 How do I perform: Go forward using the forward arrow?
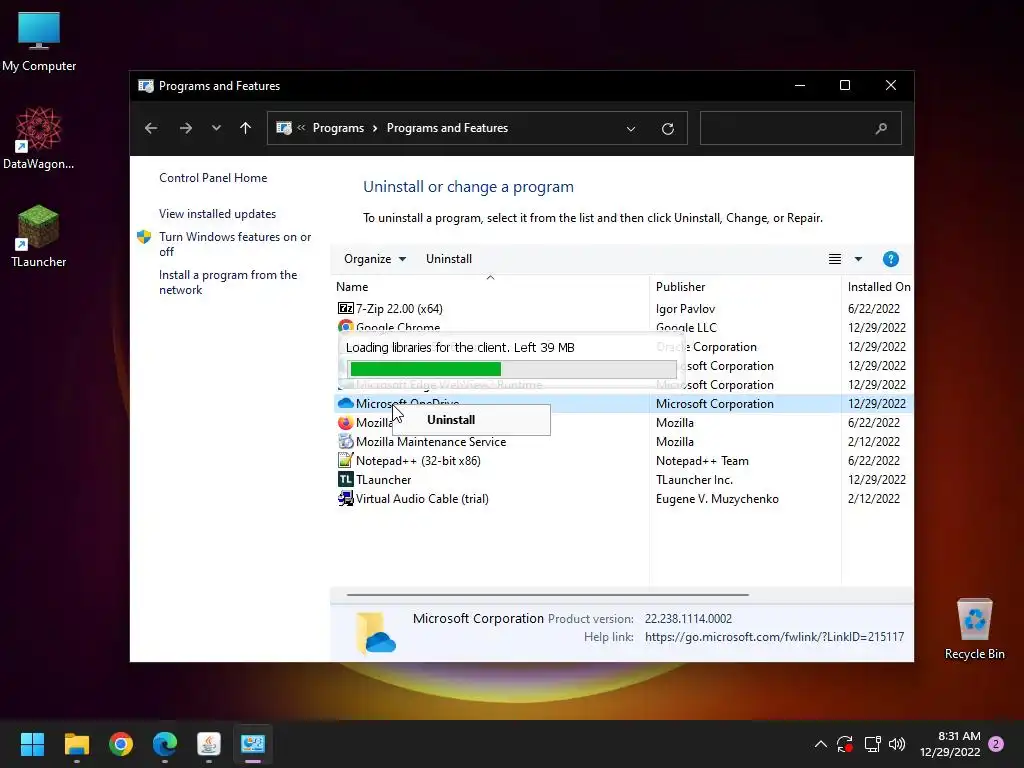[185, 128]
